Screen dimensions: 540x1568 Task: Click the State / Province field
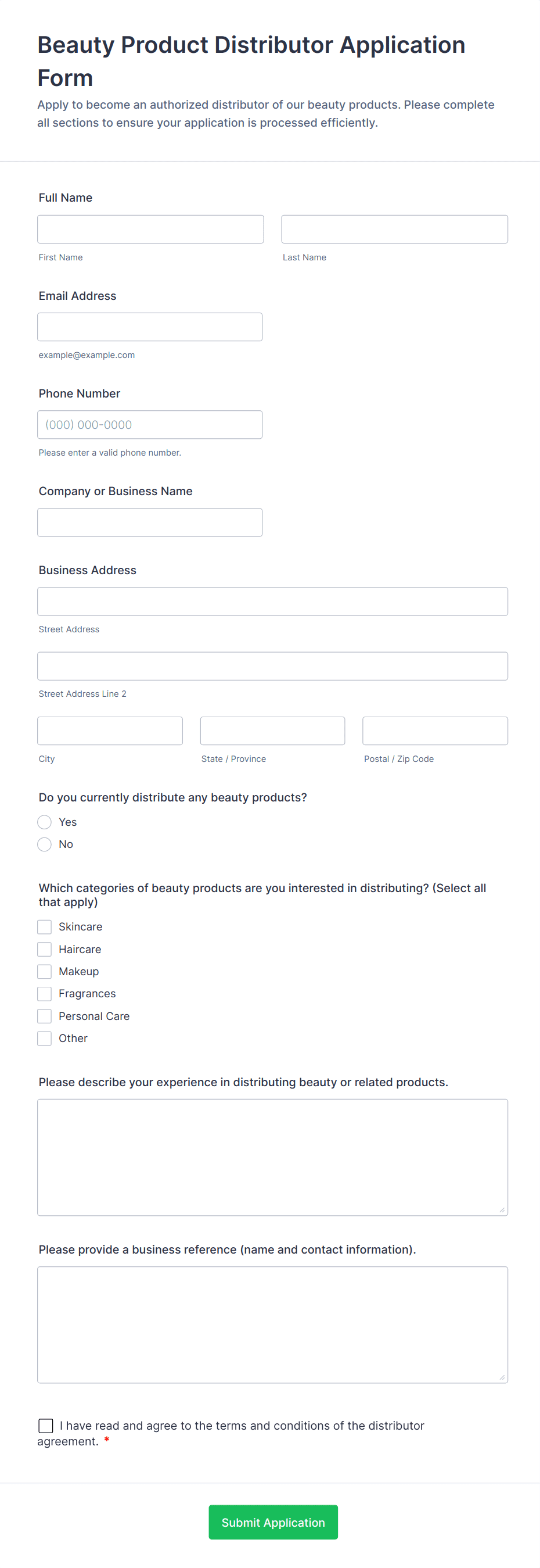[x=272, y=731]
